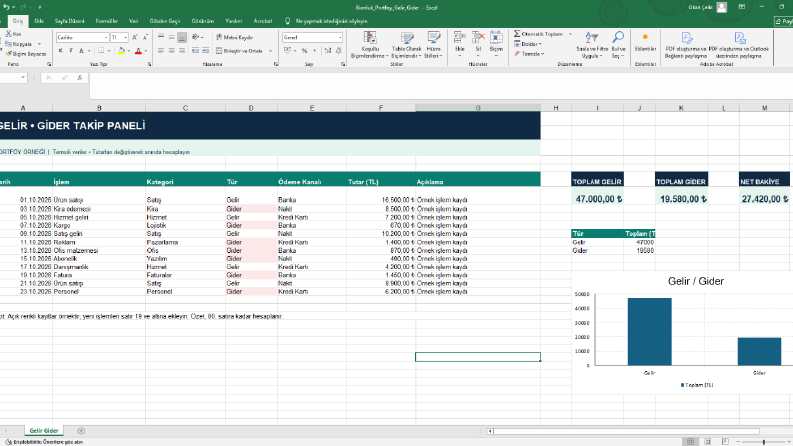793x446 pixels.
Task: Toggle top vertical alignment
Action: tap(161, 37)
